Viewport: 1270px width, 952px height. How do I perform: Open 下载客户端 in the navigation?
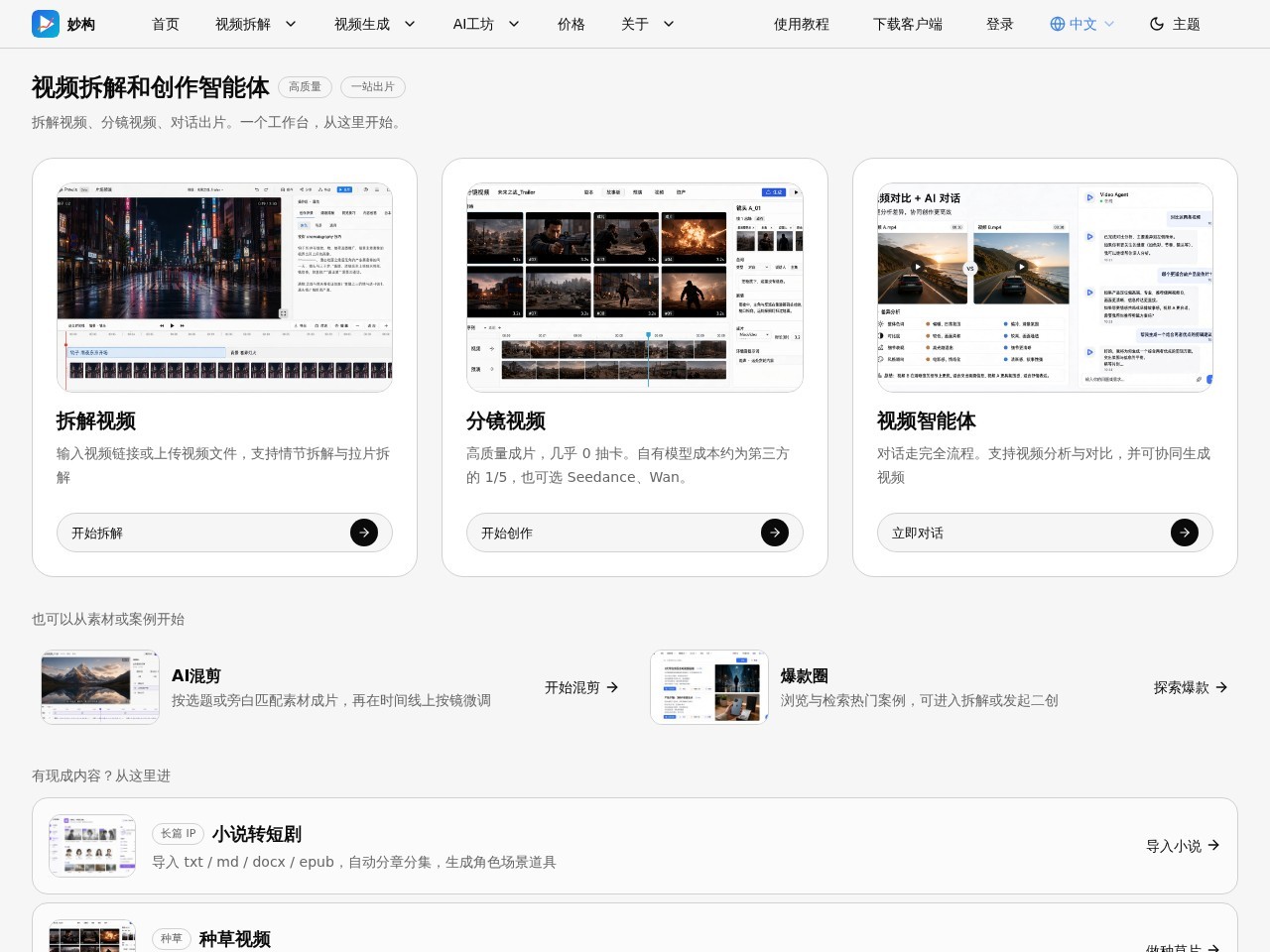pyautogui.click(x=908, y=24)
